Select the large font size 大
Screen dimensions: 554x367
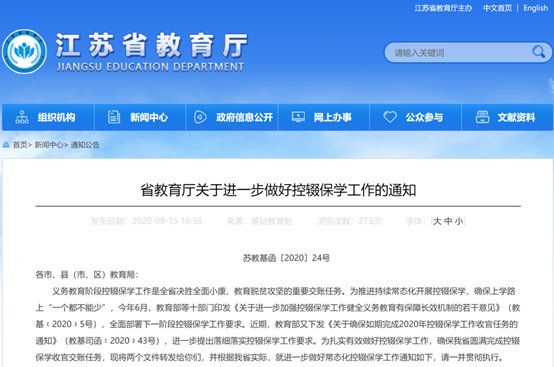[437, 221]
